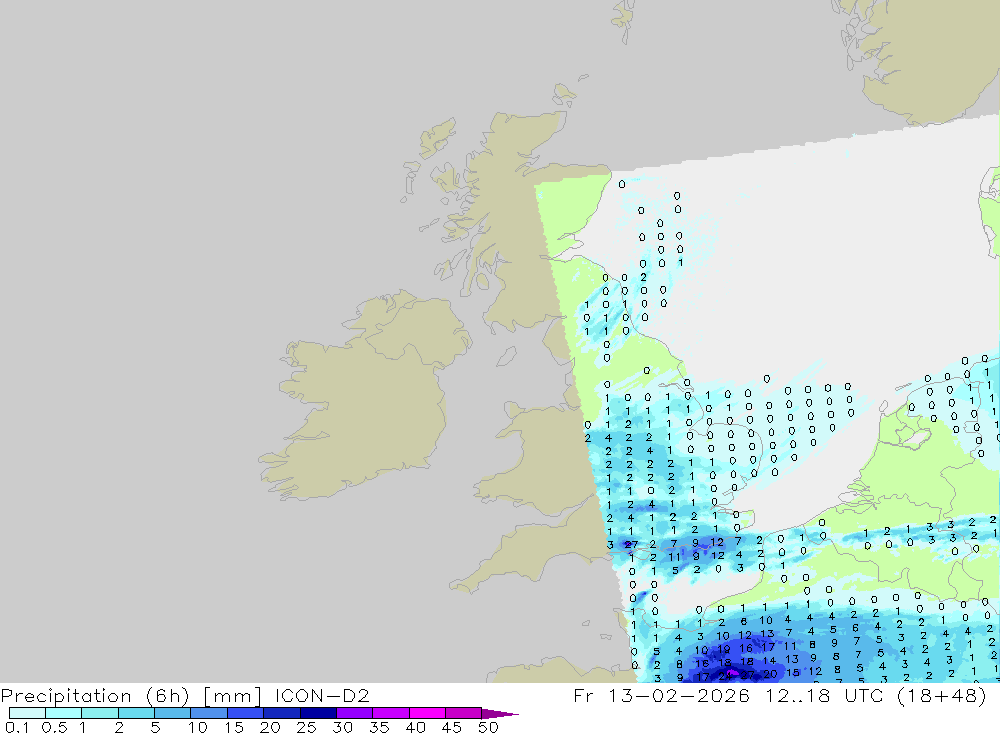Click the "24" precipitation value on the map
This screenshot has height=733, width=1000.
pyautogui.click(x=725, y=676)
